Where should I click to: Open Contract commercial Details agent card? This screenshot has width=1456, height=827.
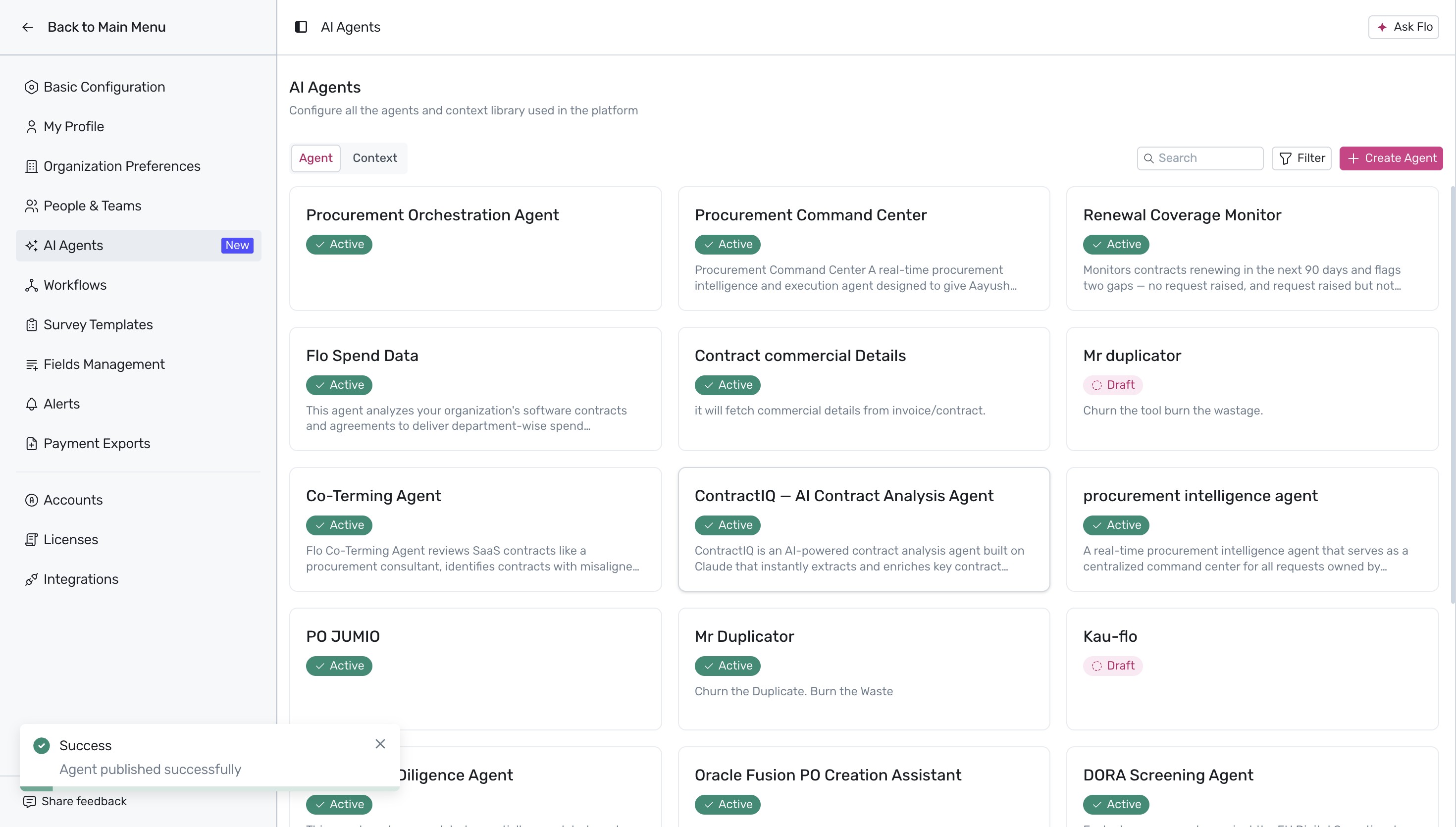[864, 389]
